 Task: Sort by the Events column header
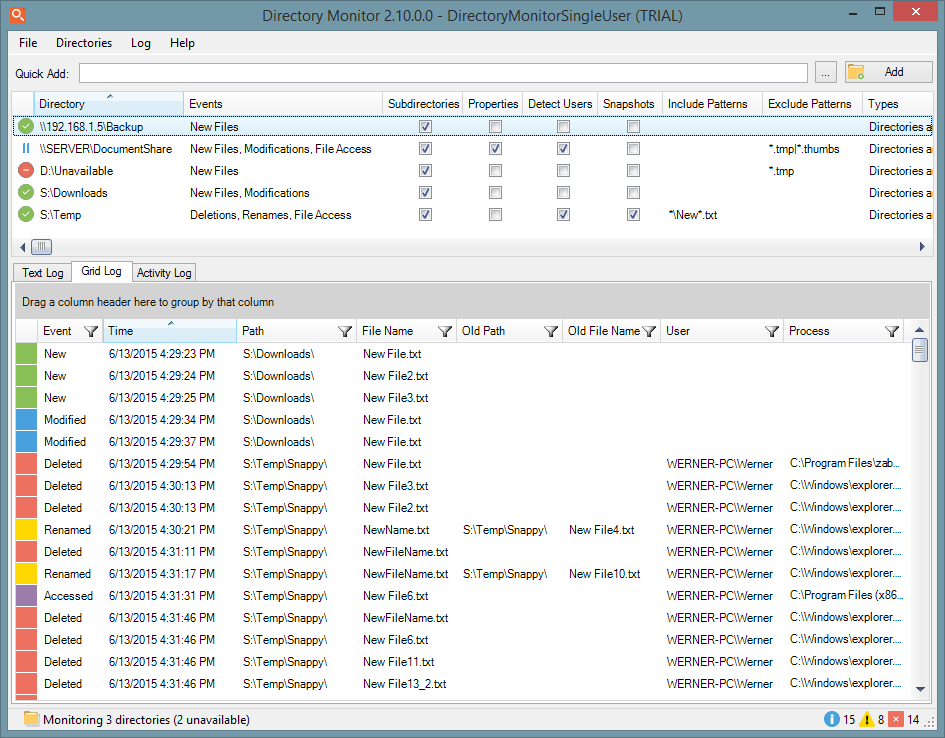(x=283, y=104)
